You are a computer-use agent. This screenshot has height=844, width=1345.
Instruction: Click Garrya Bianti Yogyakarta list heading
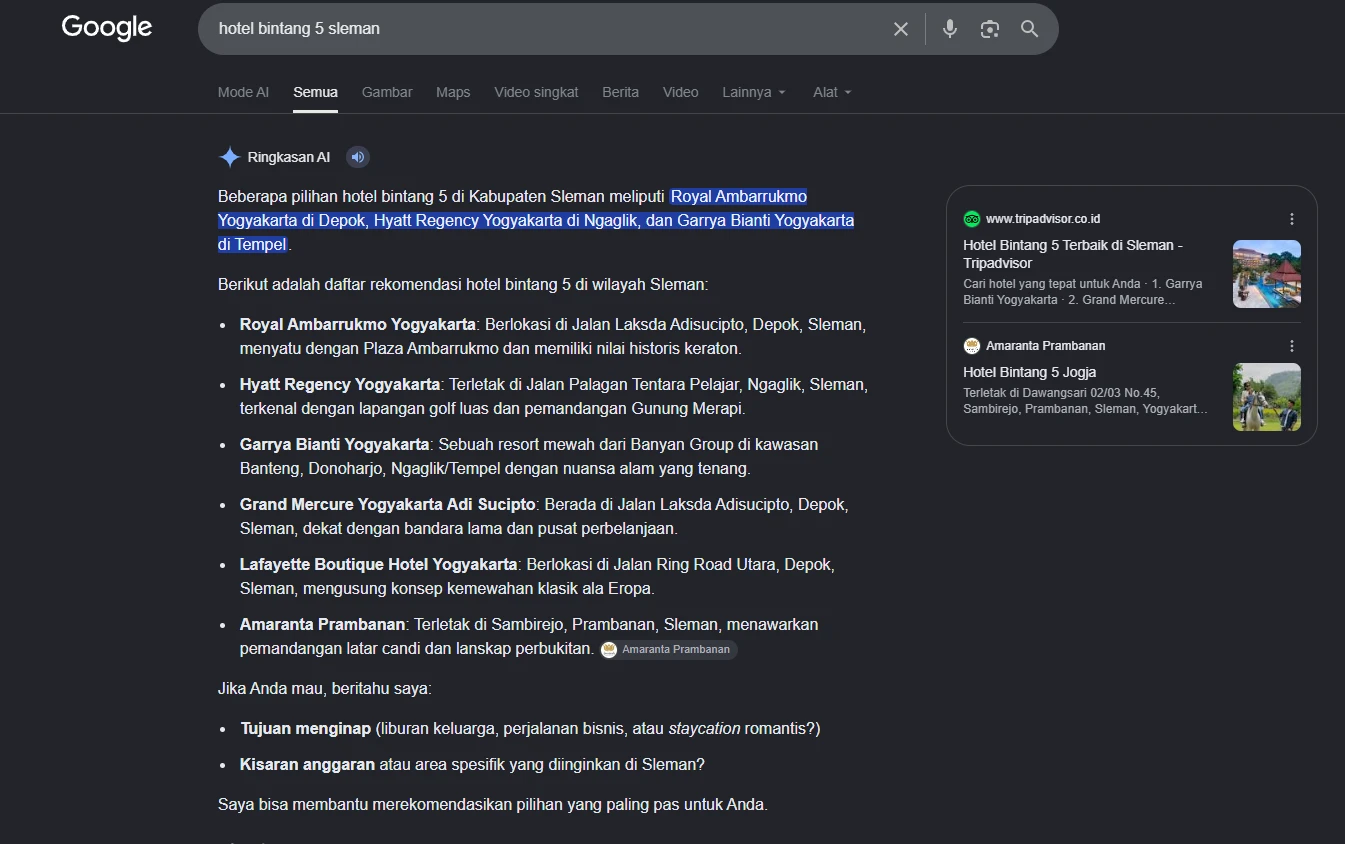(x=335, y=445)
